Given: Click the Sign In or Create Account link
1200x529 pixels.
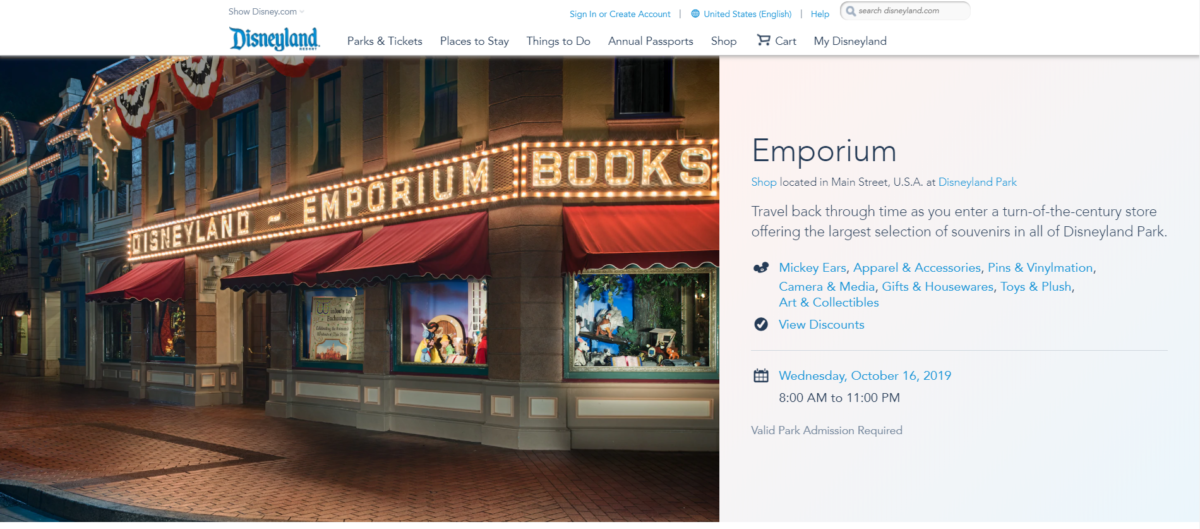Looking at the screenshot, I should click(620, 14).
